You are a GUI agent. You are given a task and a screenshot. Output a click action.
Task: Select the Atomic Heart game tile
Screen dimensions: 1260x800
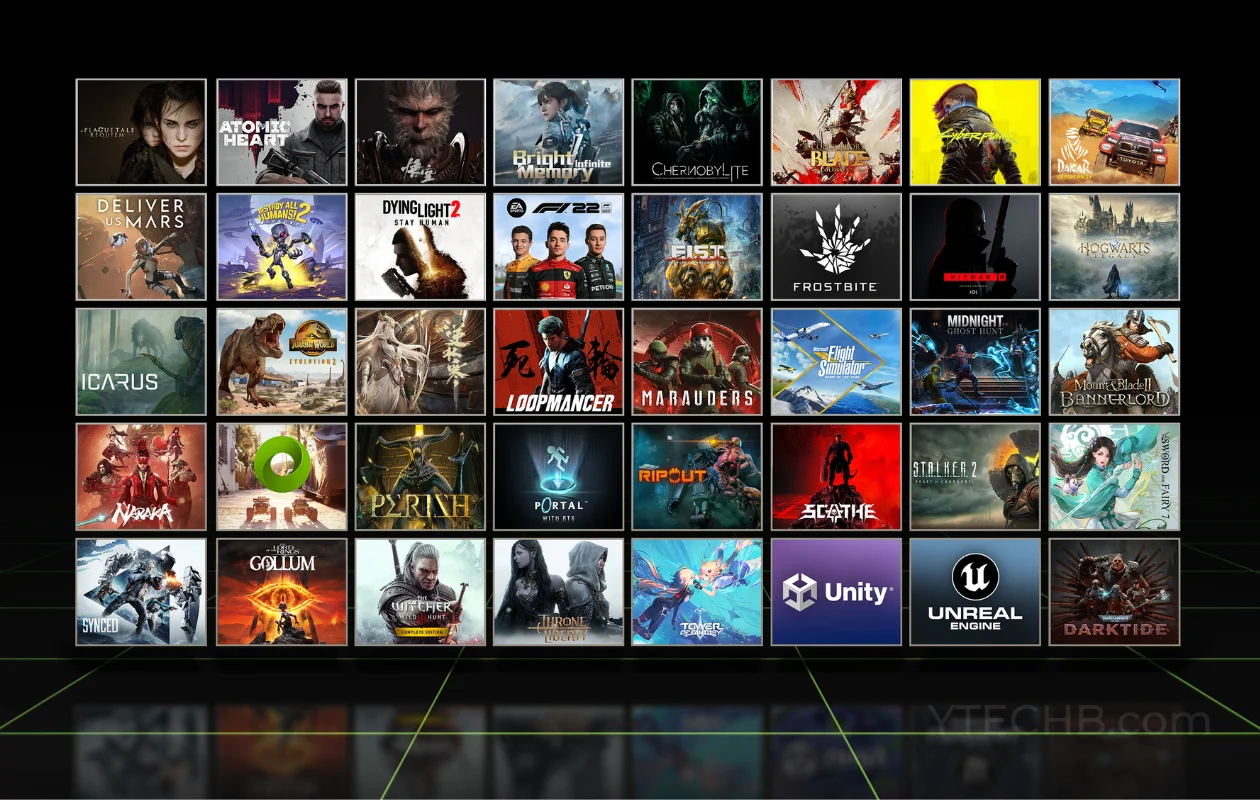[282, 132]
